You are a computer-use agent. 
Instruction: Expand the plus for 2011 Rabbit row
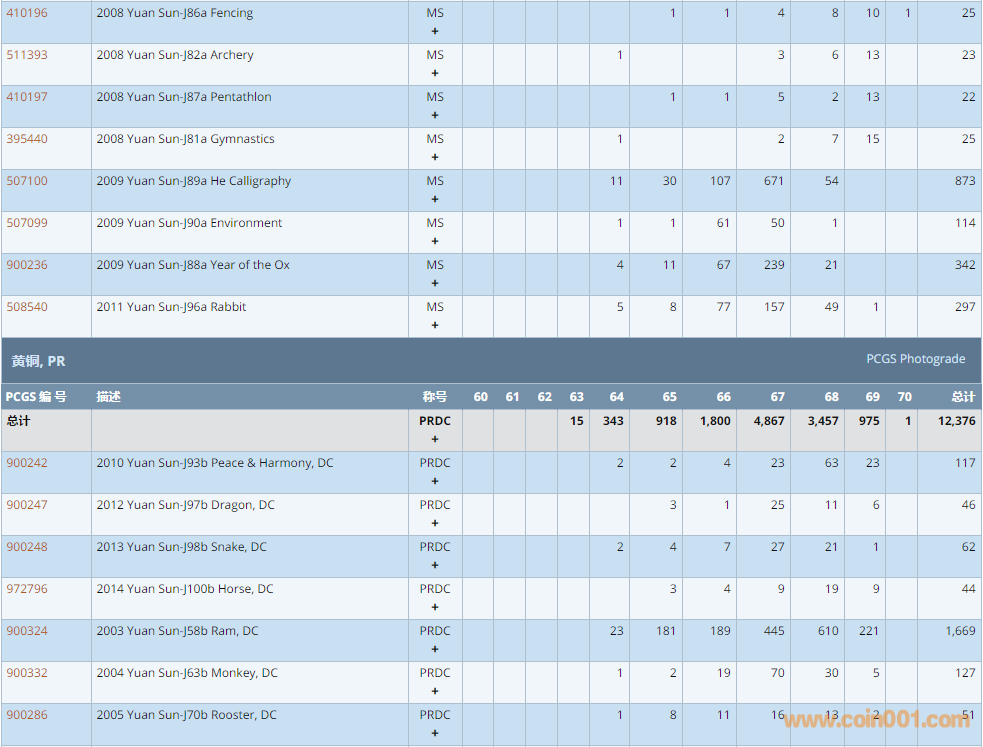[435, 325]
